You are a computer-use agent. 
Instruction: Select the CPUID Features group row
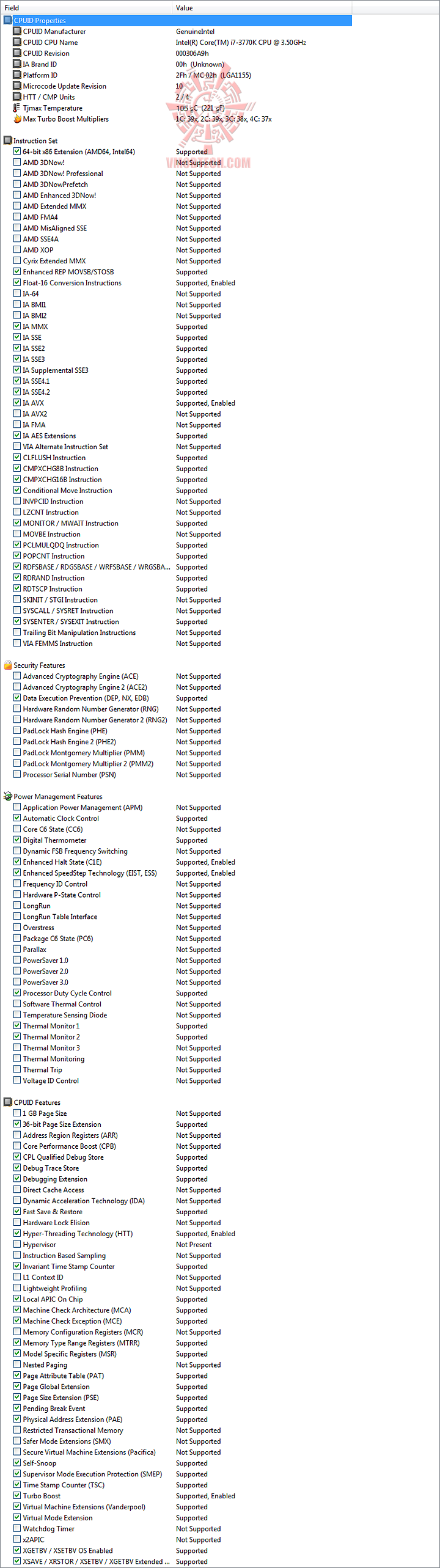point(177,1103)
